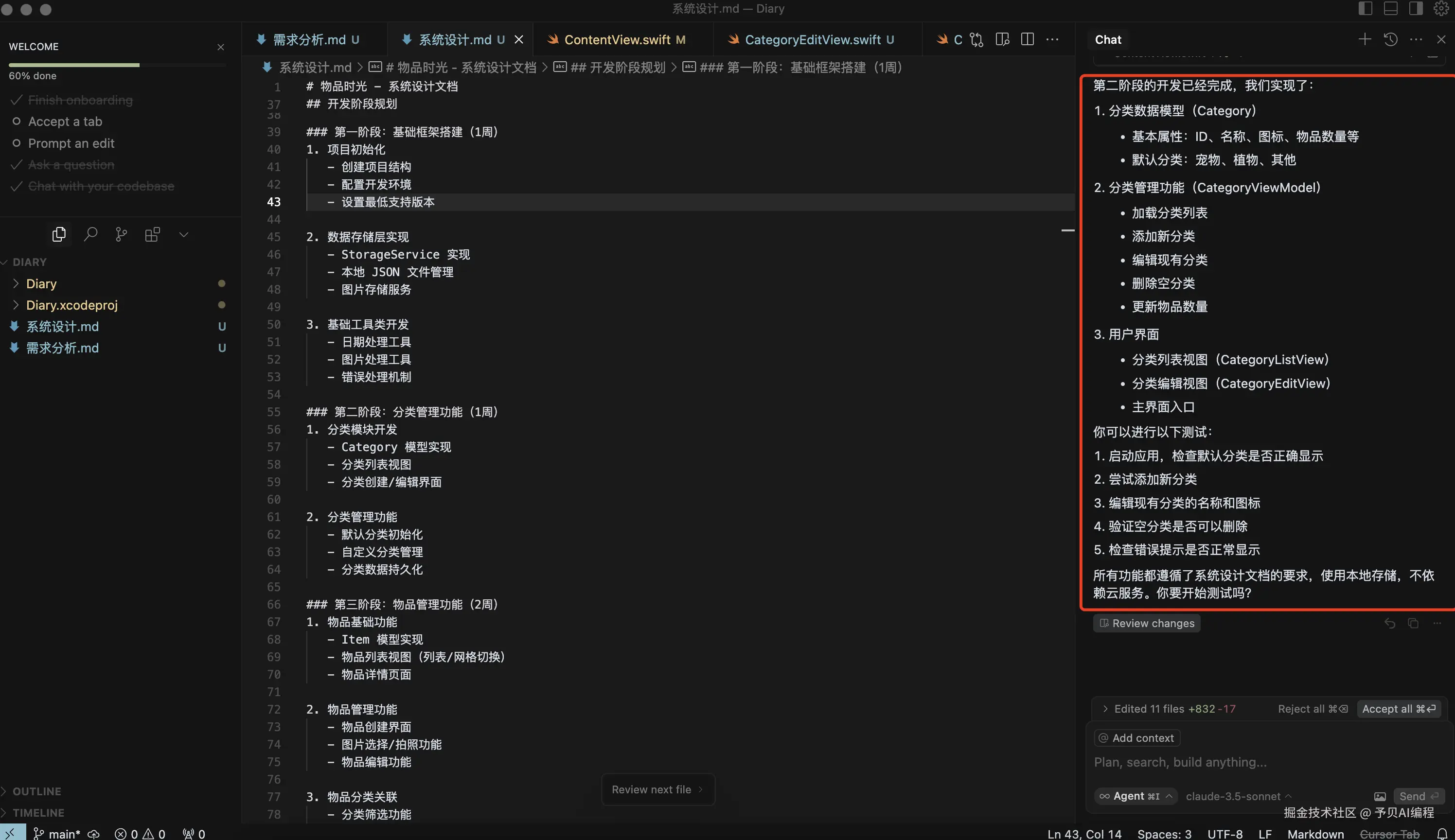Show the Explorer files icon
This screenshot has height=840, width=1455.
pyautogui.click(x=59, y=234)
